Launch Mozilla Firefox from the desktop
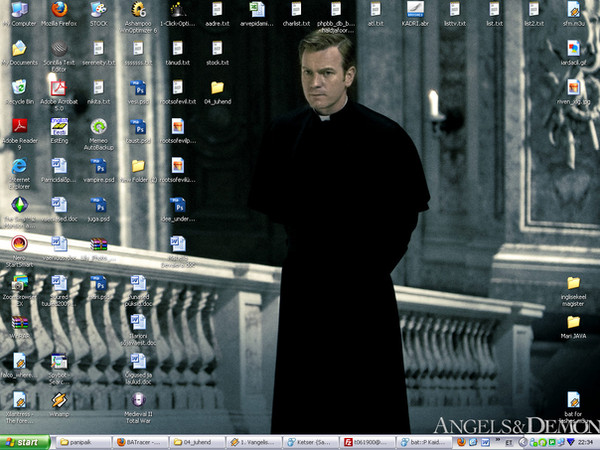The height and width of the screenshot is (450, 600). [x=59, y=9]
